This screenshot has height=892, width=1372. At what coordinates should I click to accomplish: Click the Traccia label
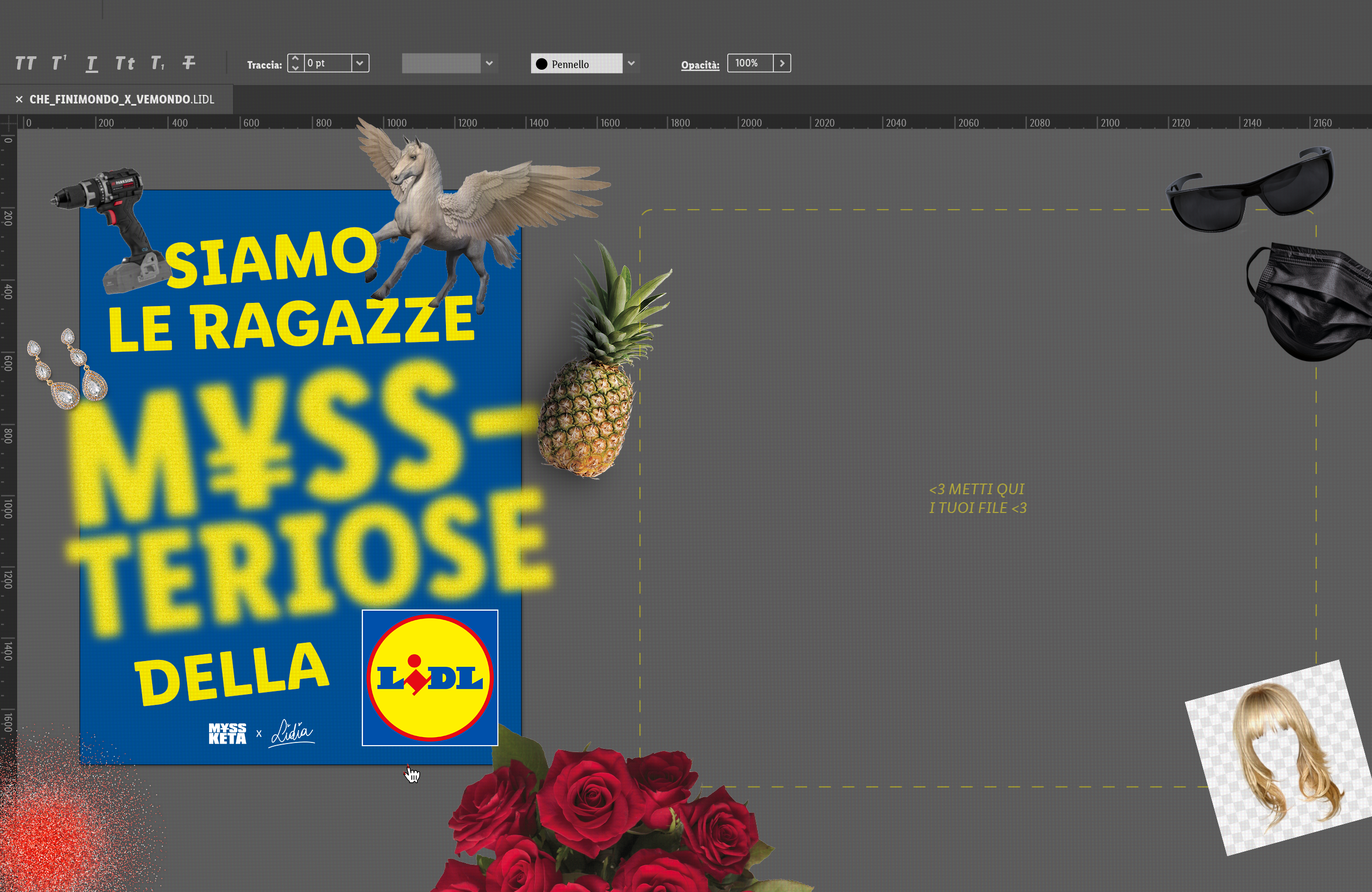coord(264,64)
